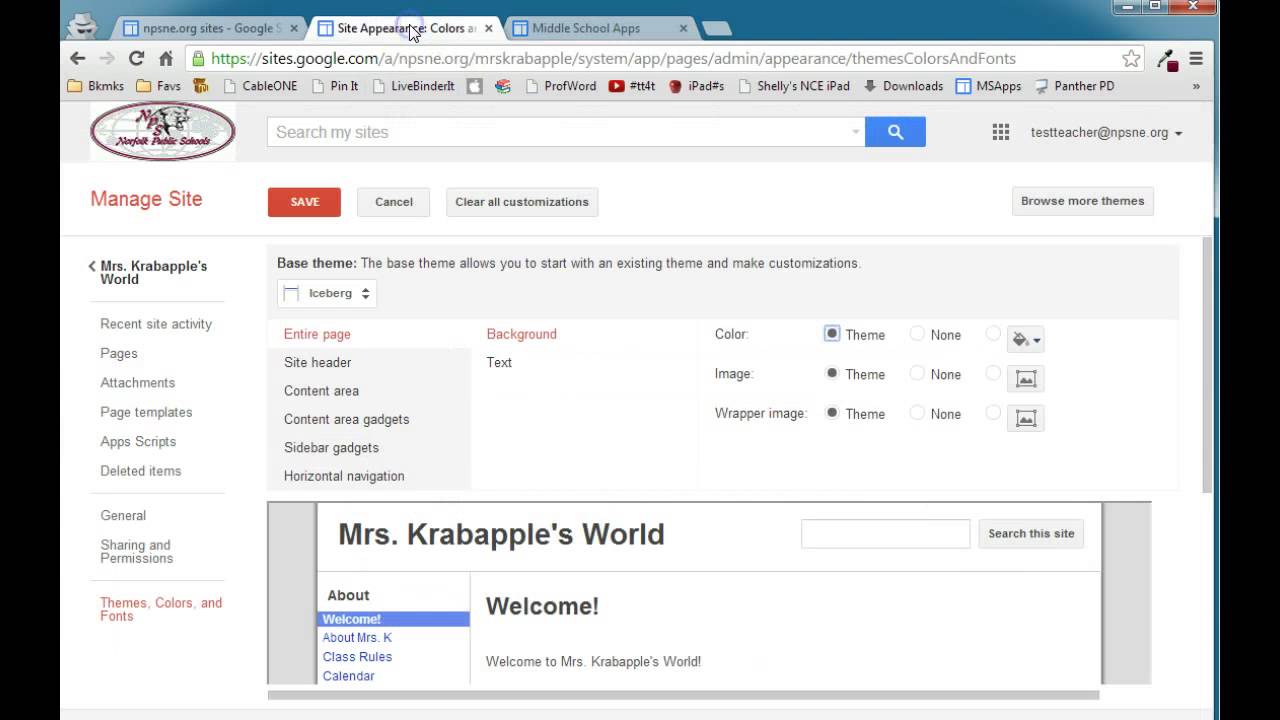Click the extension icon beside the star

coord(1167,58)
